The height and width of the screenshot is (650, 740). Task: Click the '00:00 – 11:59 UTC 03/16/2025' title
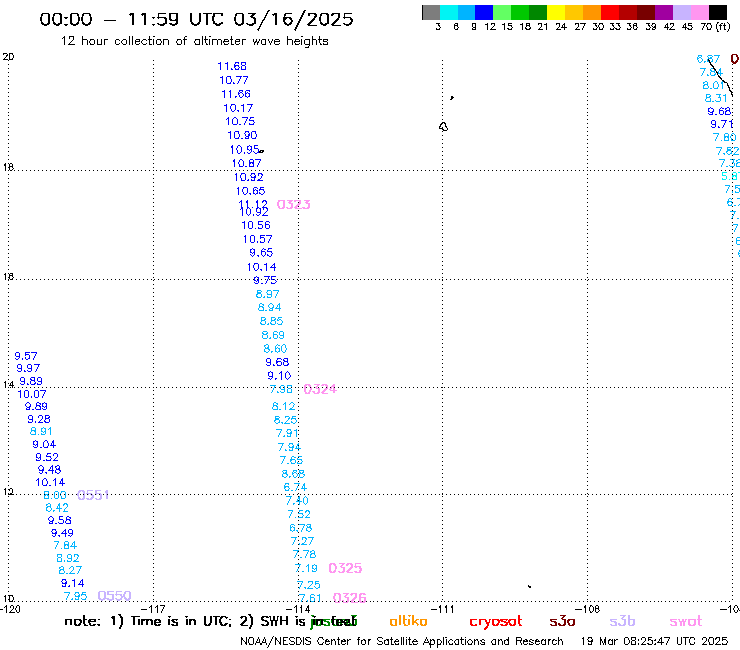tap(196, 19)
